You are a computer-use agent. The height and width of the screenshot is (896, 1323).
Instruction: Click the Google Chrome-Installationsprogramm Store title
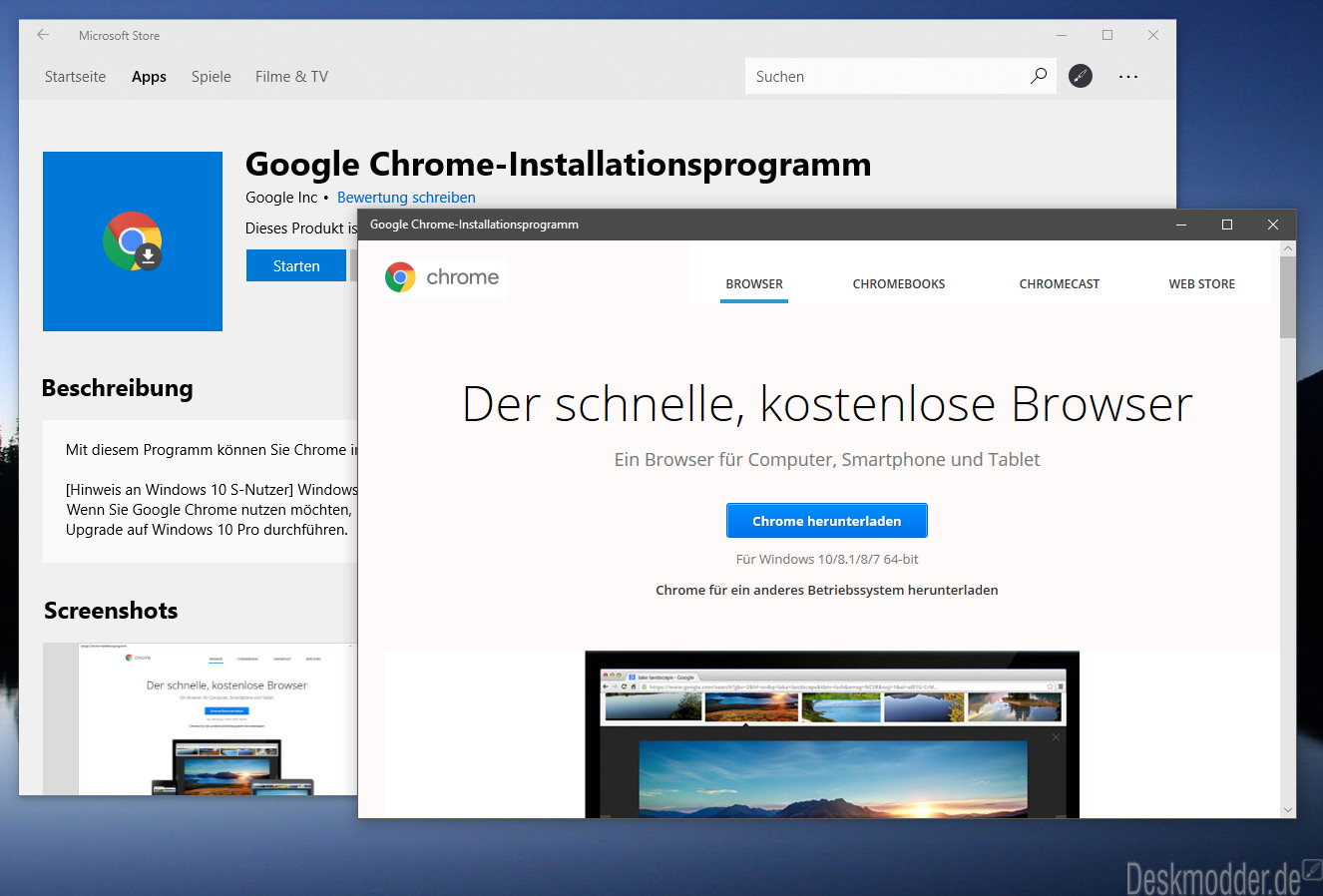558,164
